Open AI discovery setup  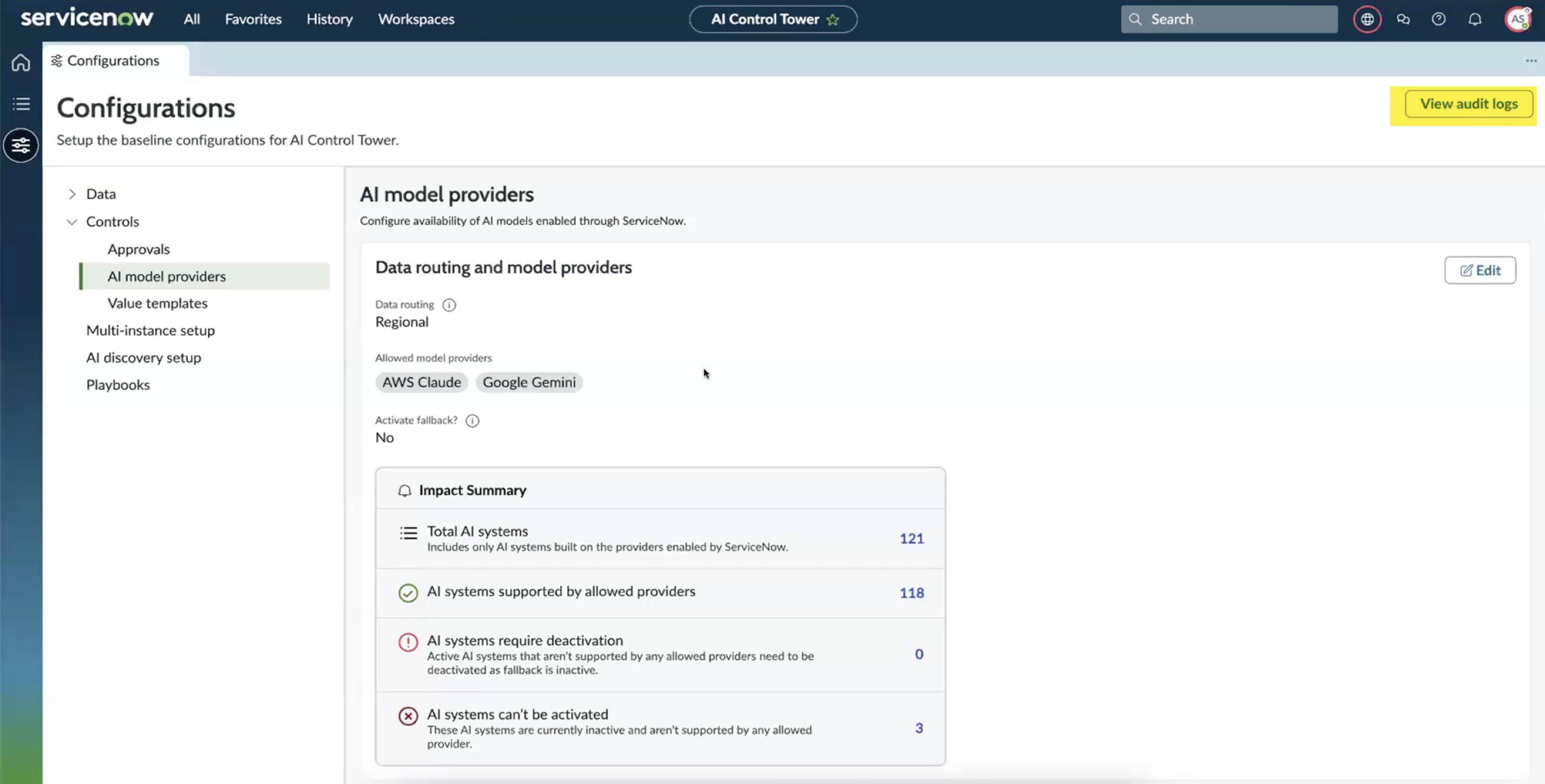(144, 358)
